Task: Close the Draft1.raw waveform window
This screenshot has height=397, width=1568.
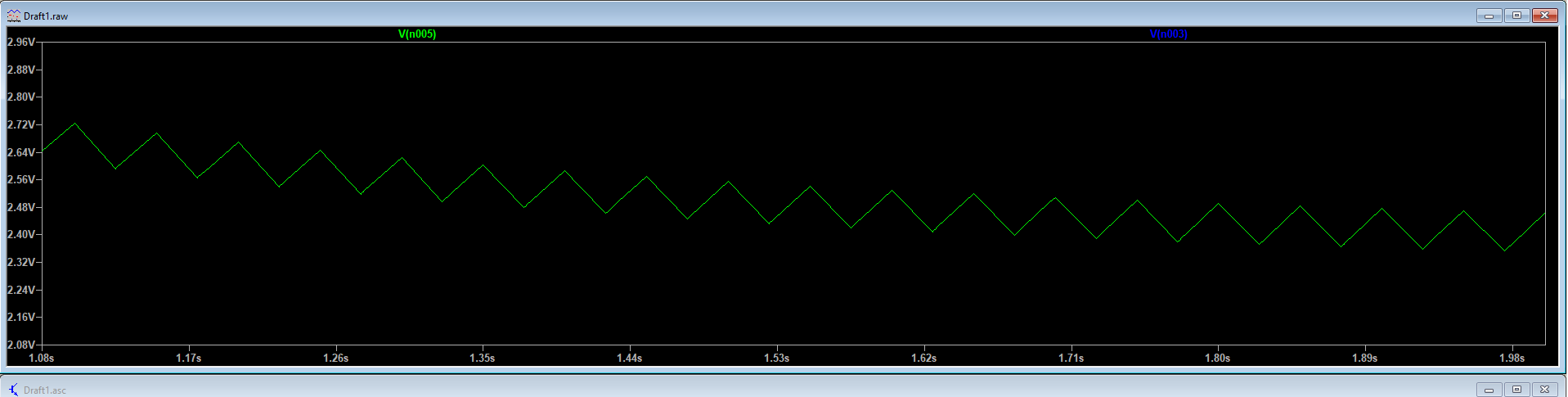Action: click(1544, 16)
